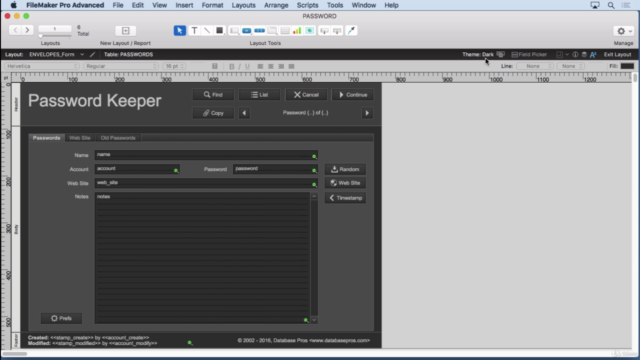640x360 pixels.
Task: Open the Scripts menu
Action: tap(307, 5)
